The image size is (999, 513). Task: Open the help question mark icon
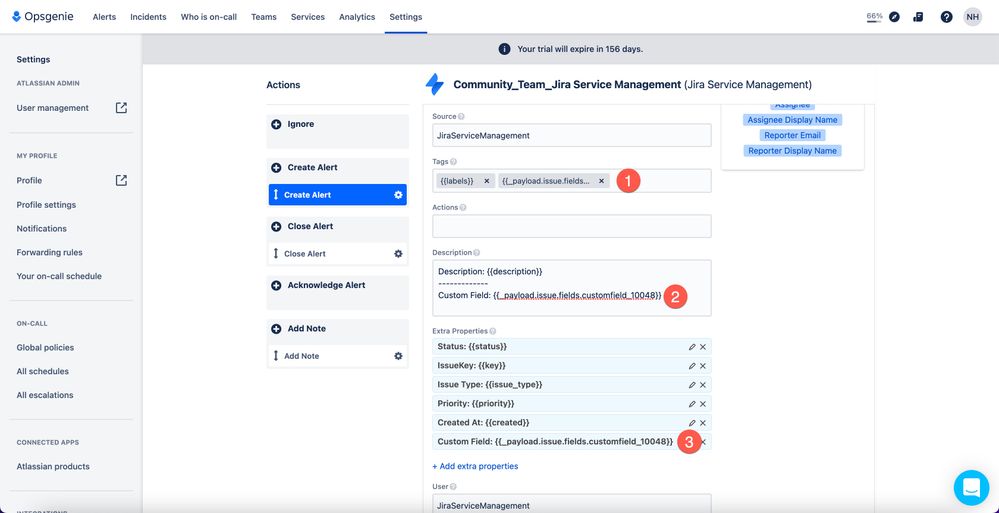tap(946, 17)
